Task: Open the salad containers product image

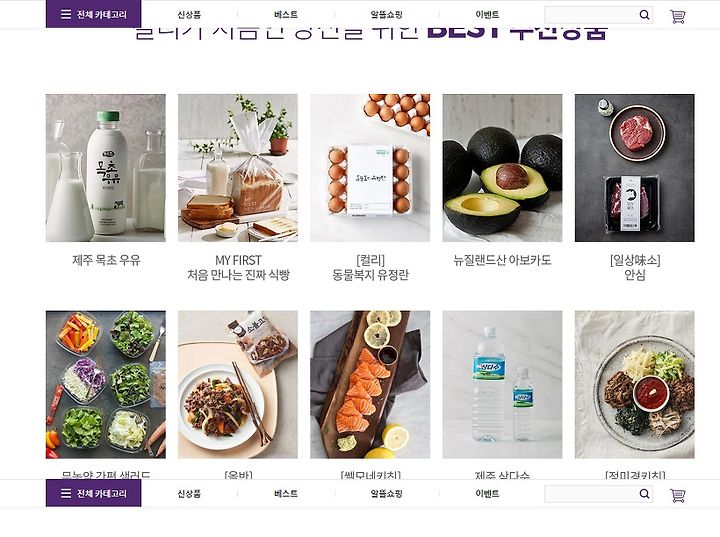Action: 106,384
